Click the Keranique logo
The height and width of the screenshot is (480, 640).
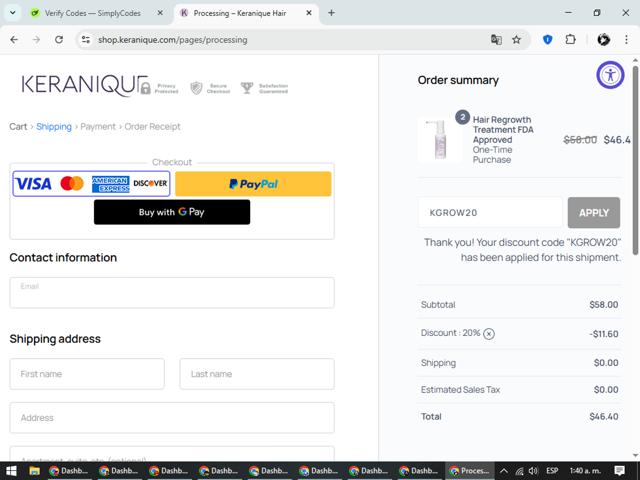tap(84, 86)
